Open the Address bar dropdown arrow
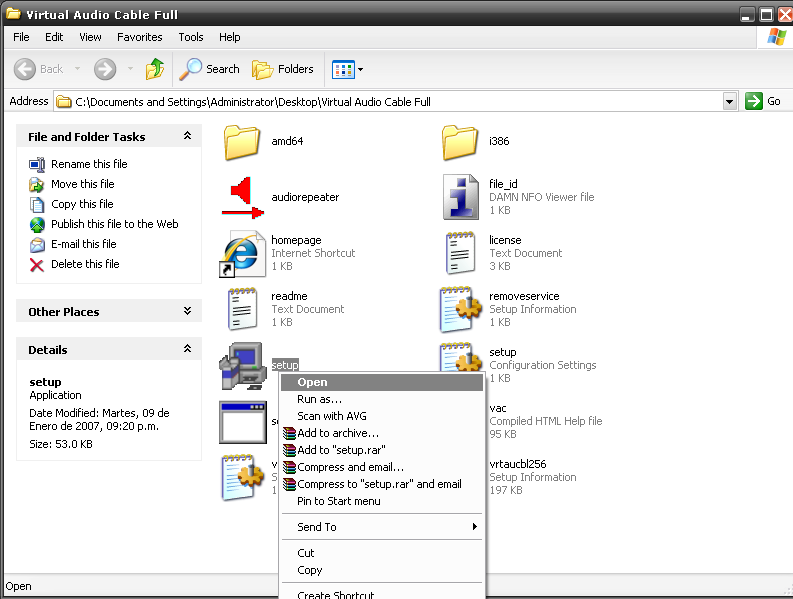Viewport: 793px width, 599px height. [729, 101]
